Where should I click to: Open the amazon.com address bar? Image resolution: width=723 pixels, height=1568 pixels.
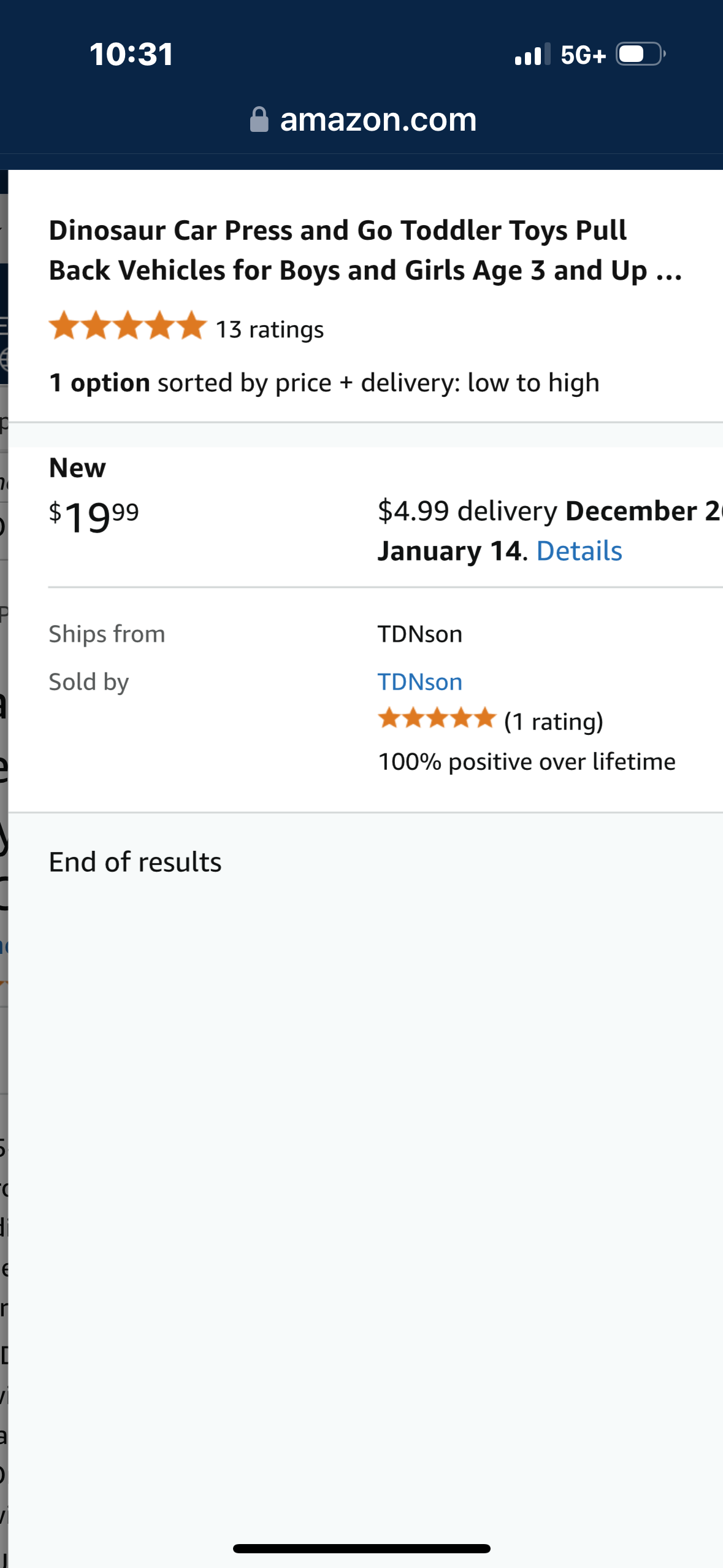(x=378, y=120)
